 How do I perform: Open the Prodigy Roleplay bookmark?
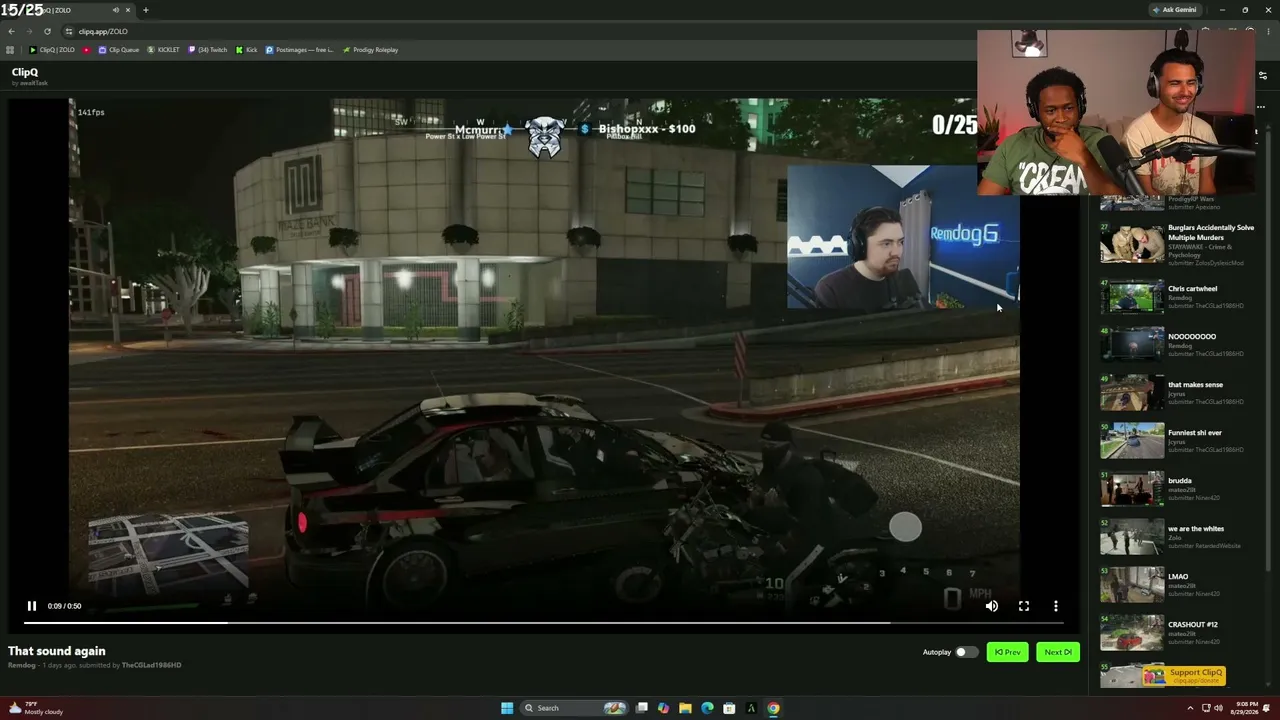click(370, 50)
